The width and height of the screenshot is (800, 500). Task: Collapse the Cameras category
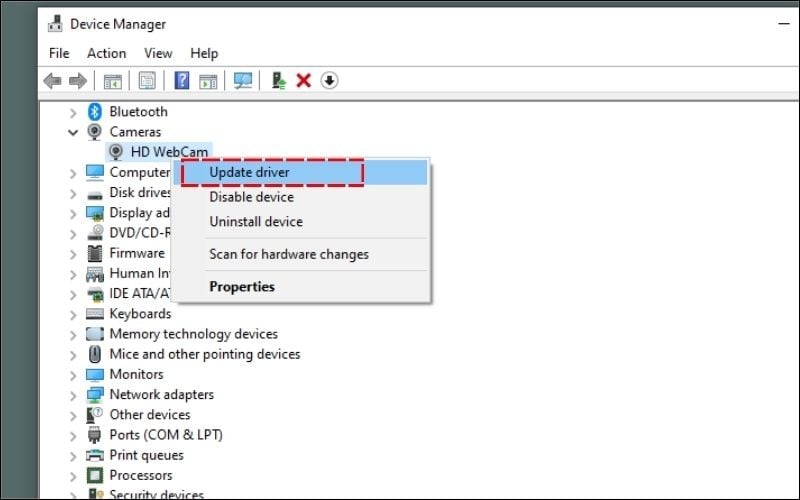73,133
